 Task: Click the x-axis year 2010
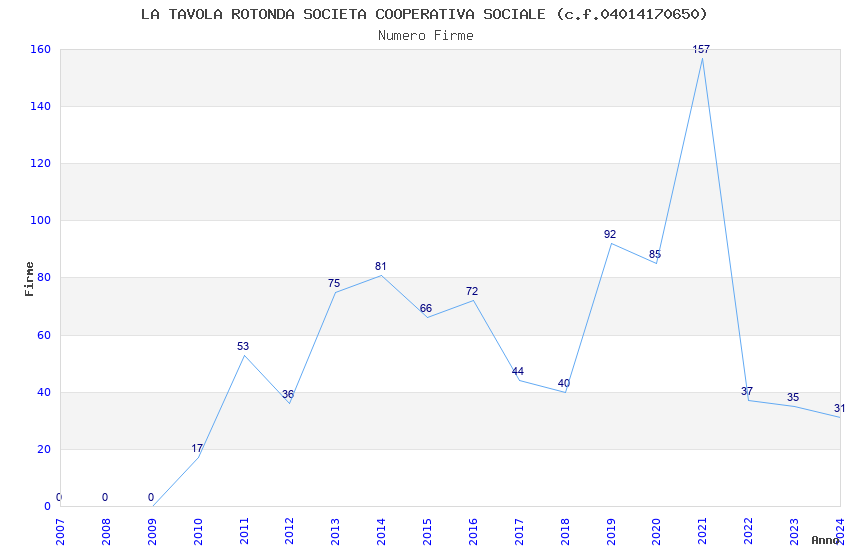(x=198, y=532)
